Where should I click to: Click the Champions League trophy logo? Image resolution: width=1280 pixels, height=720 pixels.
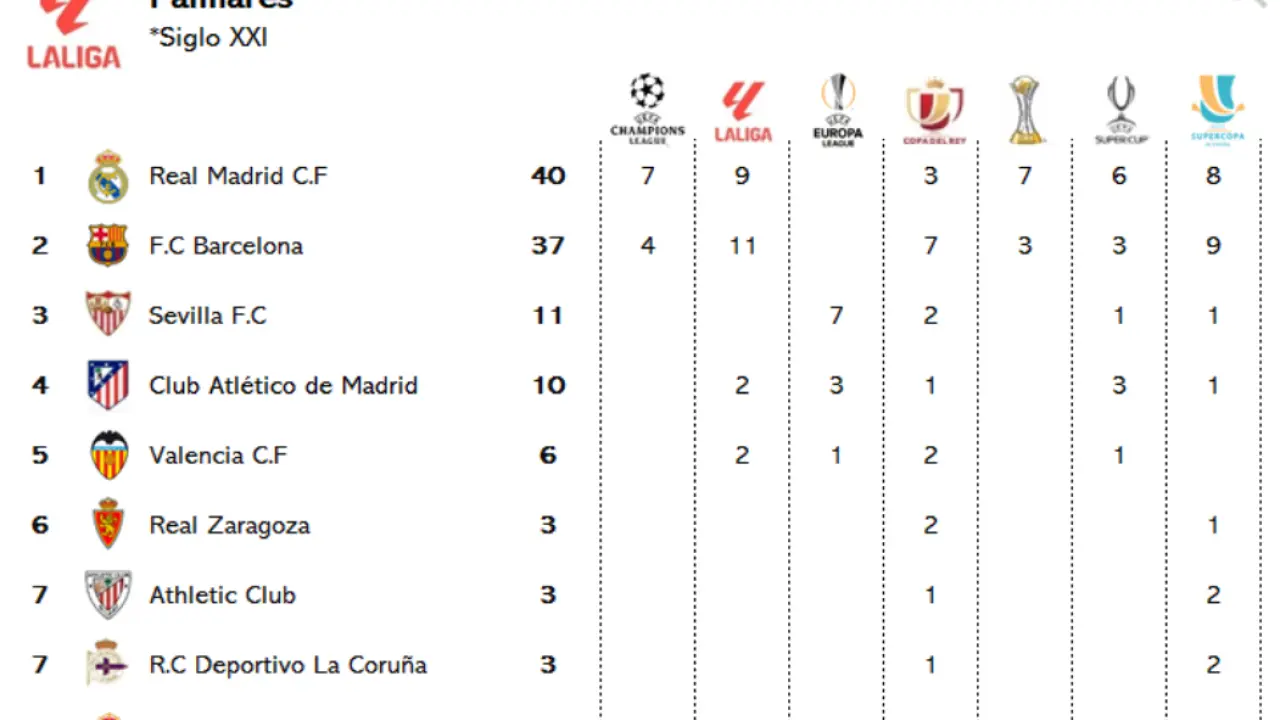[648, 107]
